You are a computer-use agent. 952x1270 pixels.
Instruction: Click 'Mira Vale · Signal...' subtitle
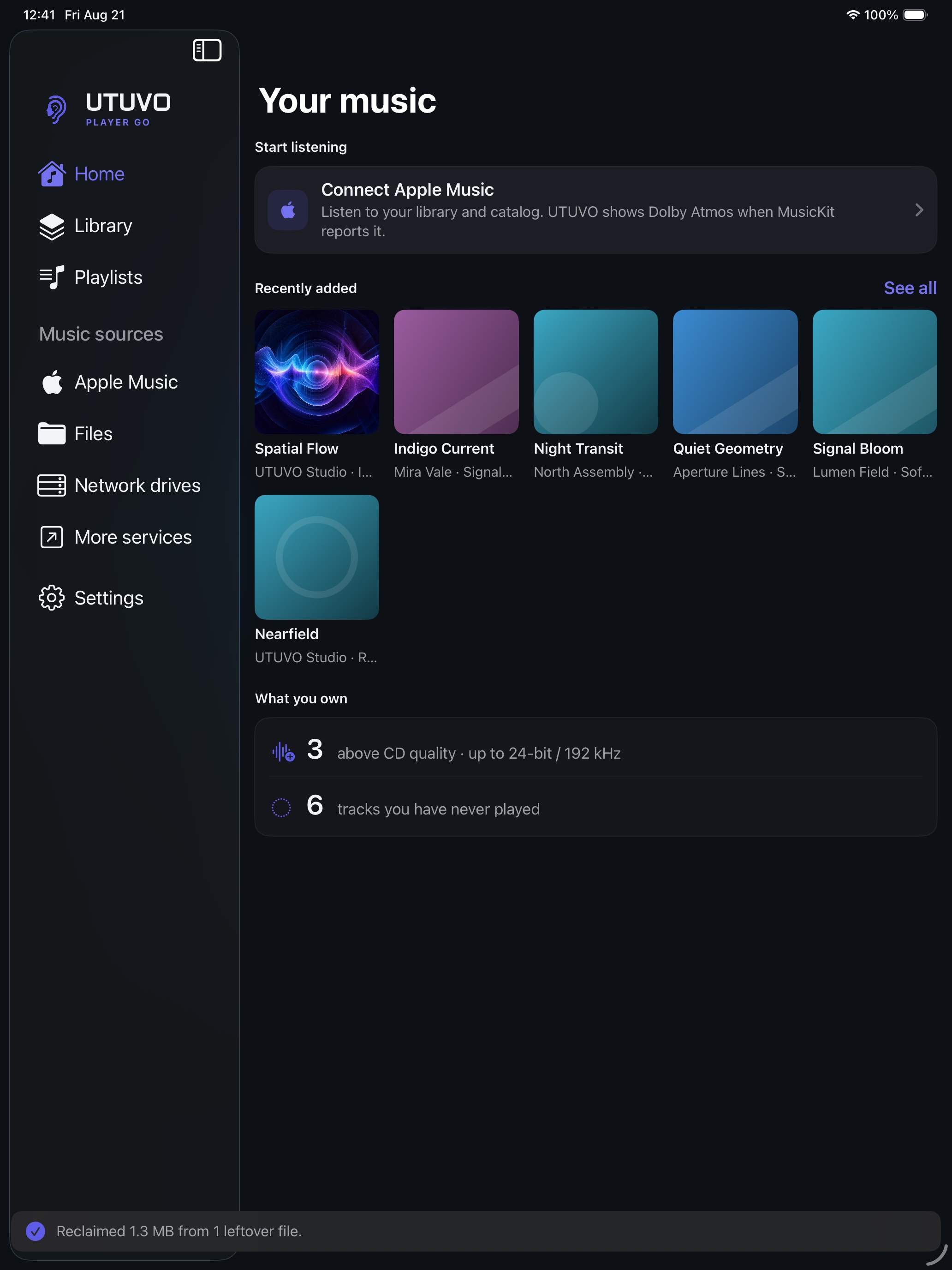[453, 472]
